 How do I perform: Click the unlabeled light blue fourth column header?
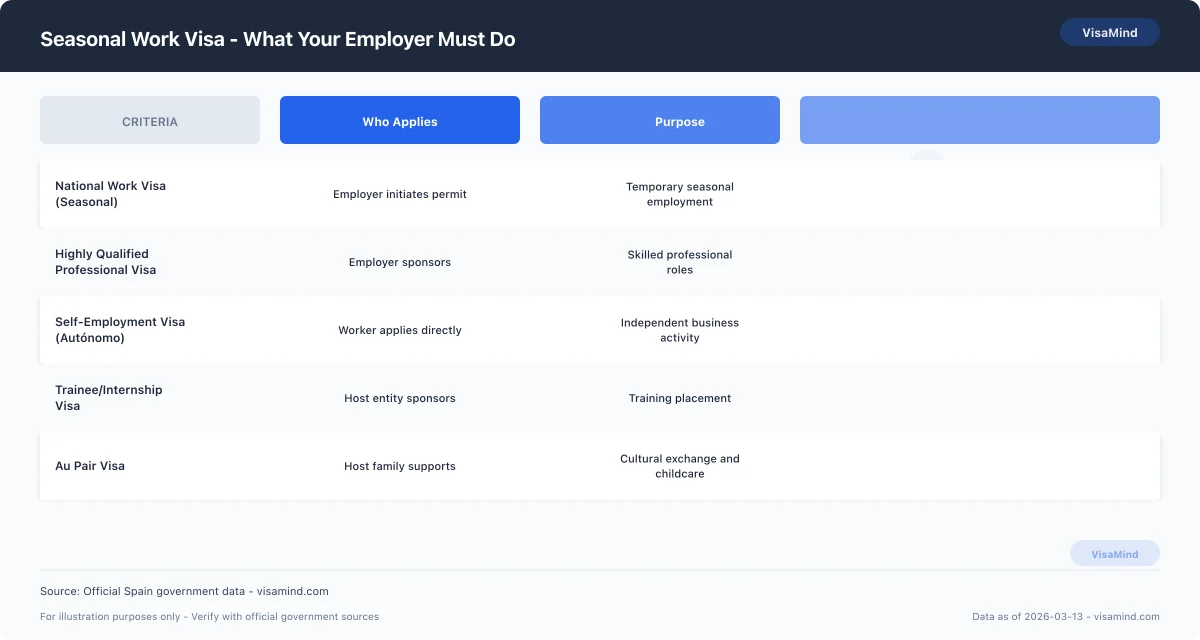(x=979, y=120)
